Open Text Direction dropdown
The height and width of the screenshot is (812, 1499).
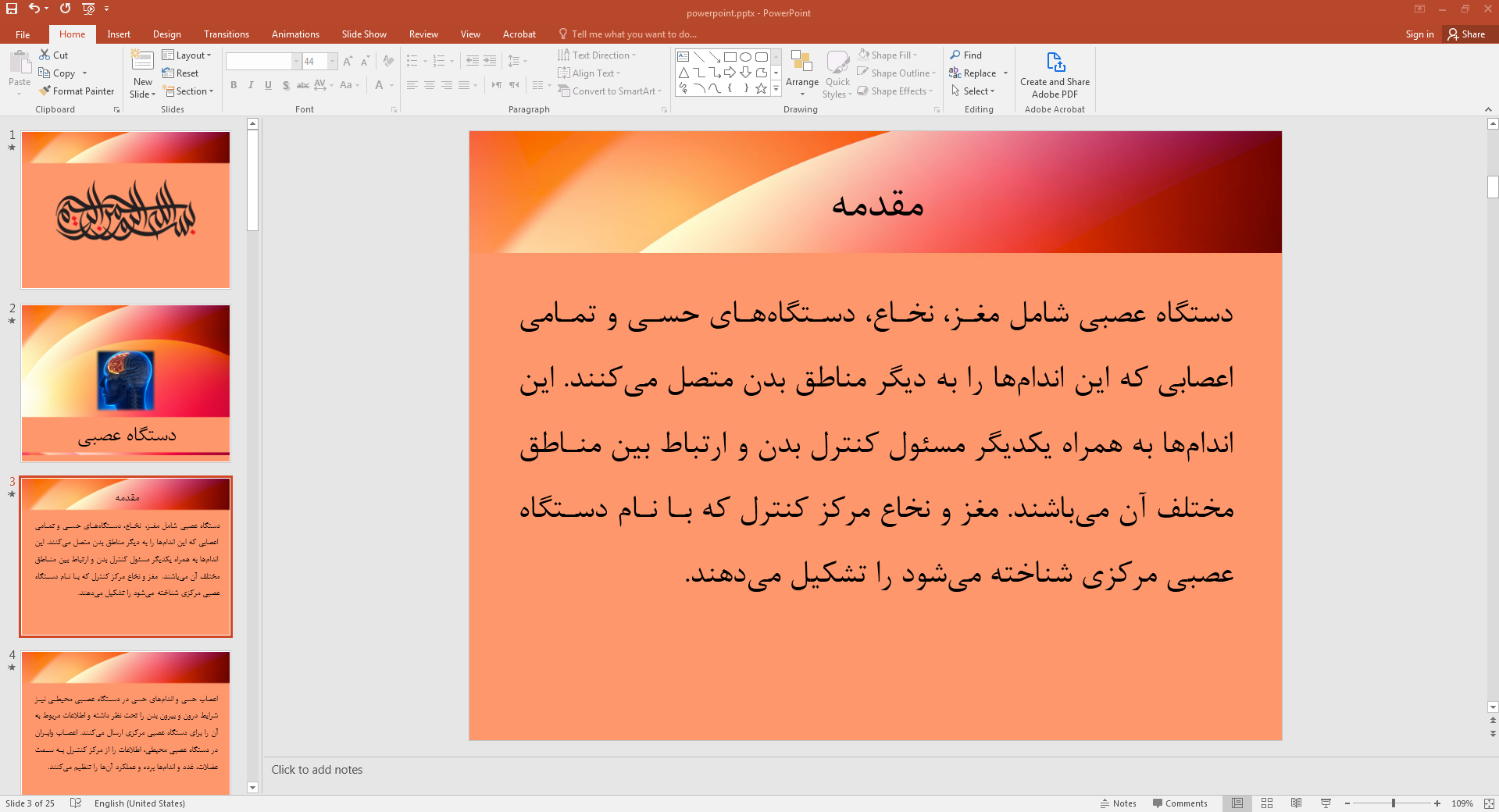tap(598, 55)
